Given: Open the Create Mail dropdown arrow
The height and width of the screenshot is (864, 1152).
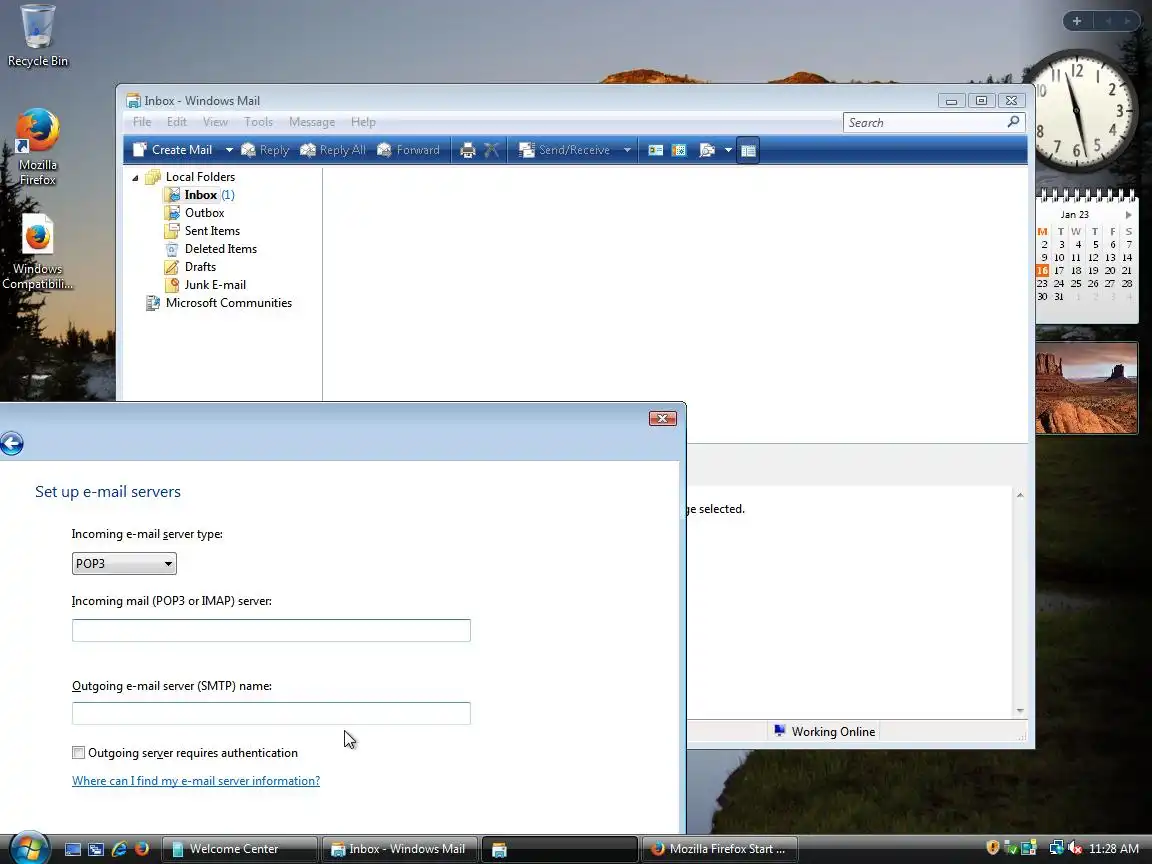Looking at the screenshot, I should tap(228, 150).
